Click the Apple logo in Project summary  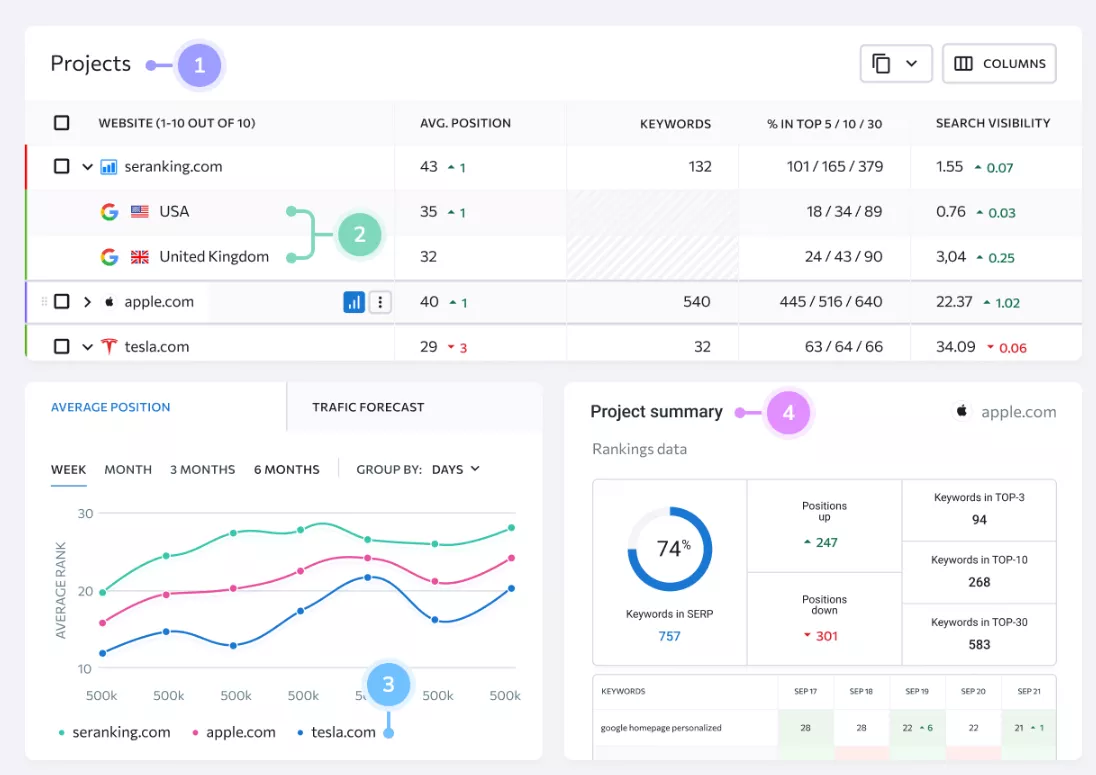pos(962,412)
